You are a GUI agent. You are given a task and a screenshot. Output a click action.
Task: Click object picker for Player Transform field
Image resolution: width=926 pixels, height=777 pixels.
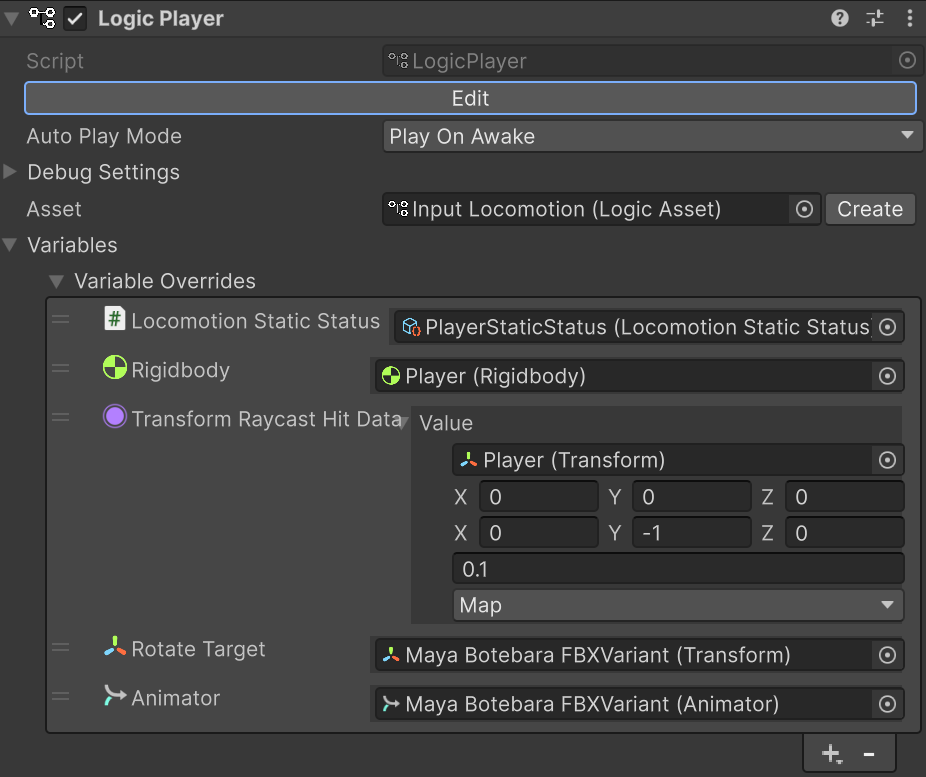(x=886, y=460)
